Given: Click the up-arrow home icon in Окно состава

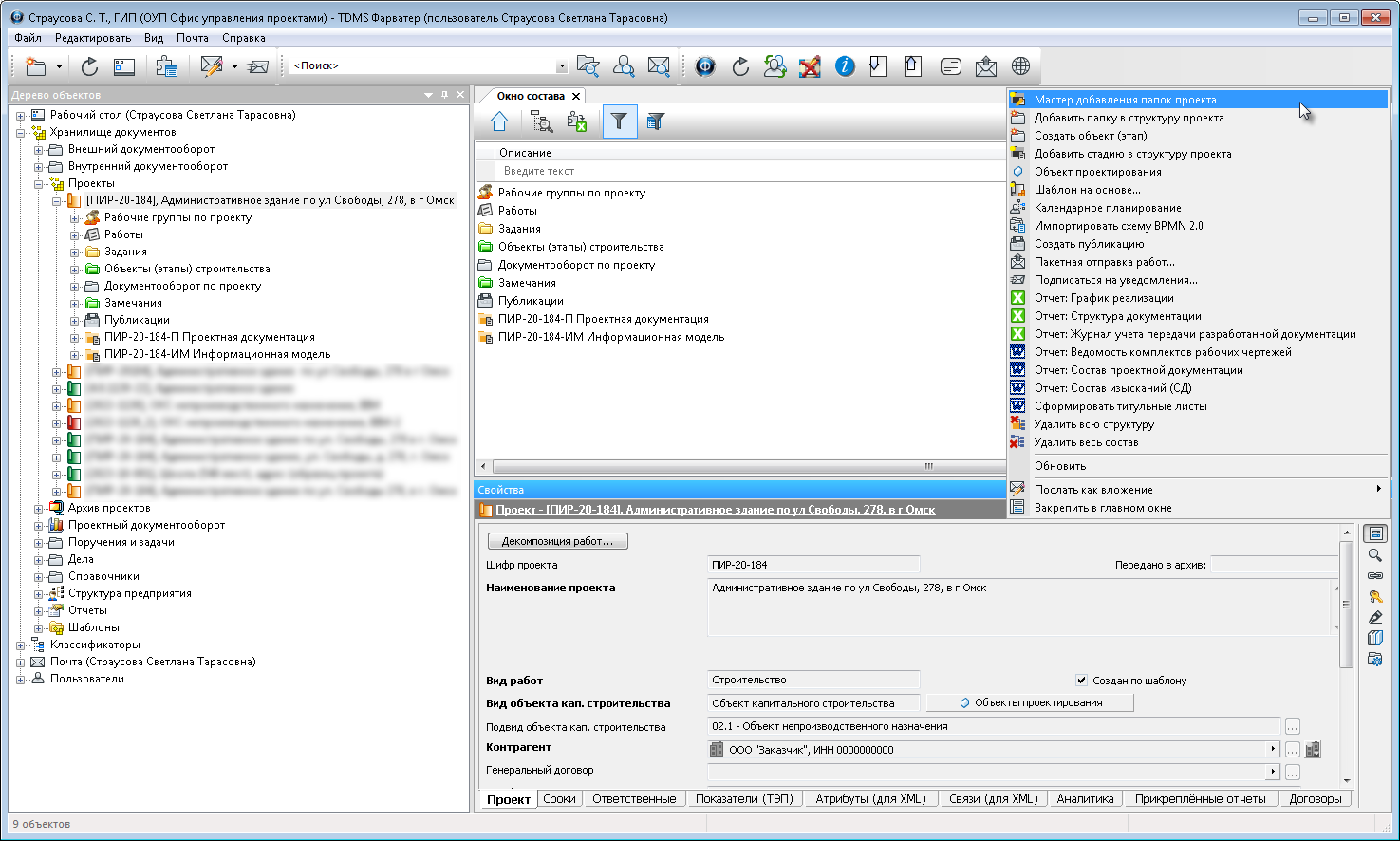Looking at the screenshot, I should point(499,121).
